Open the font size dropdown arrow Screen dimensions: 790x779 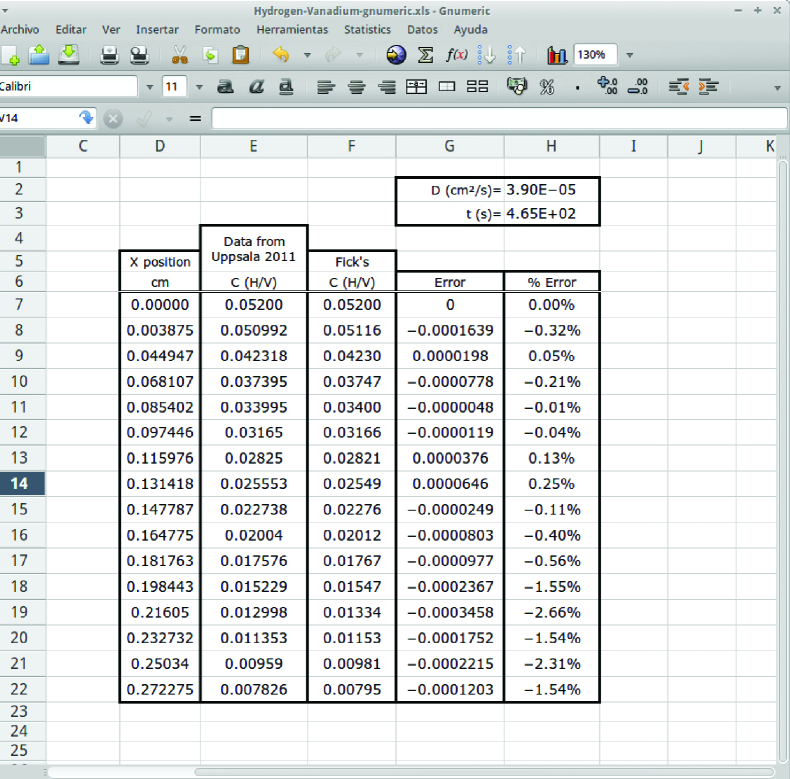pos(198,87)
